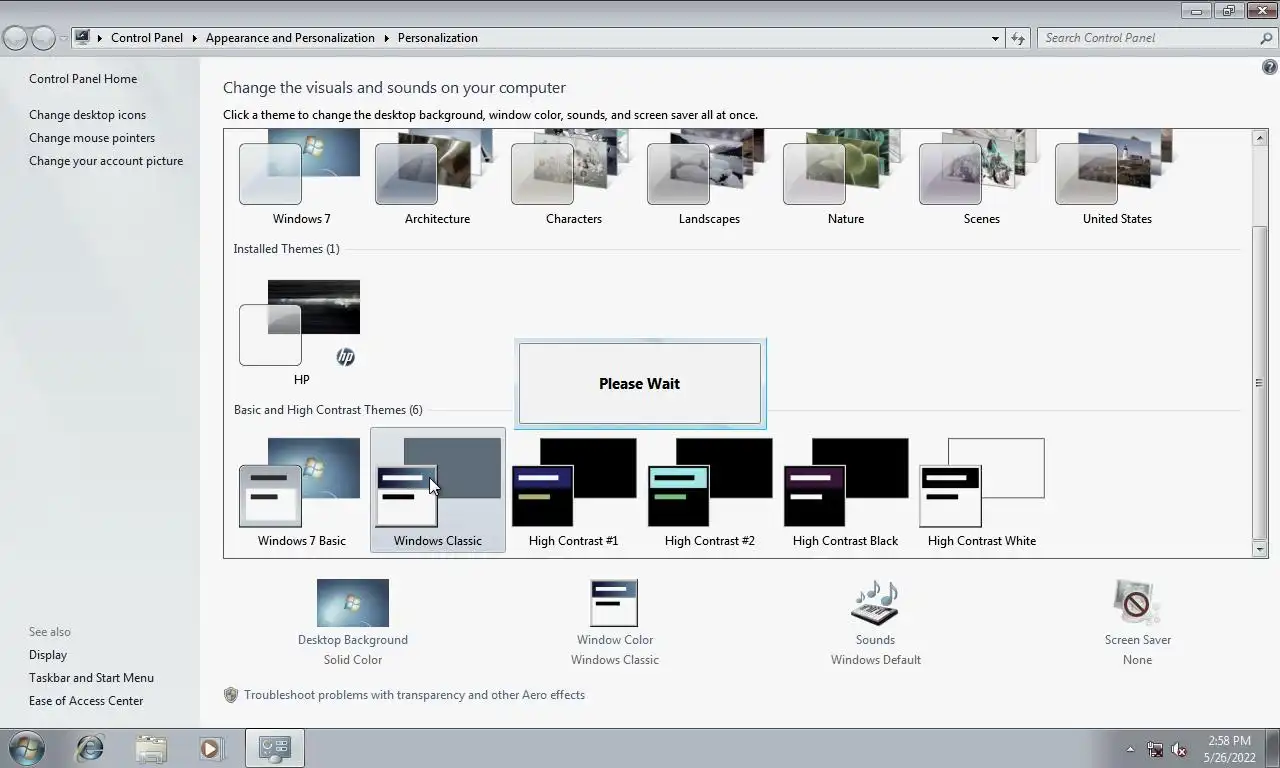Open the Screen Saver settings icon
The image size is (1280, 768).
(x=1137, y=603)
